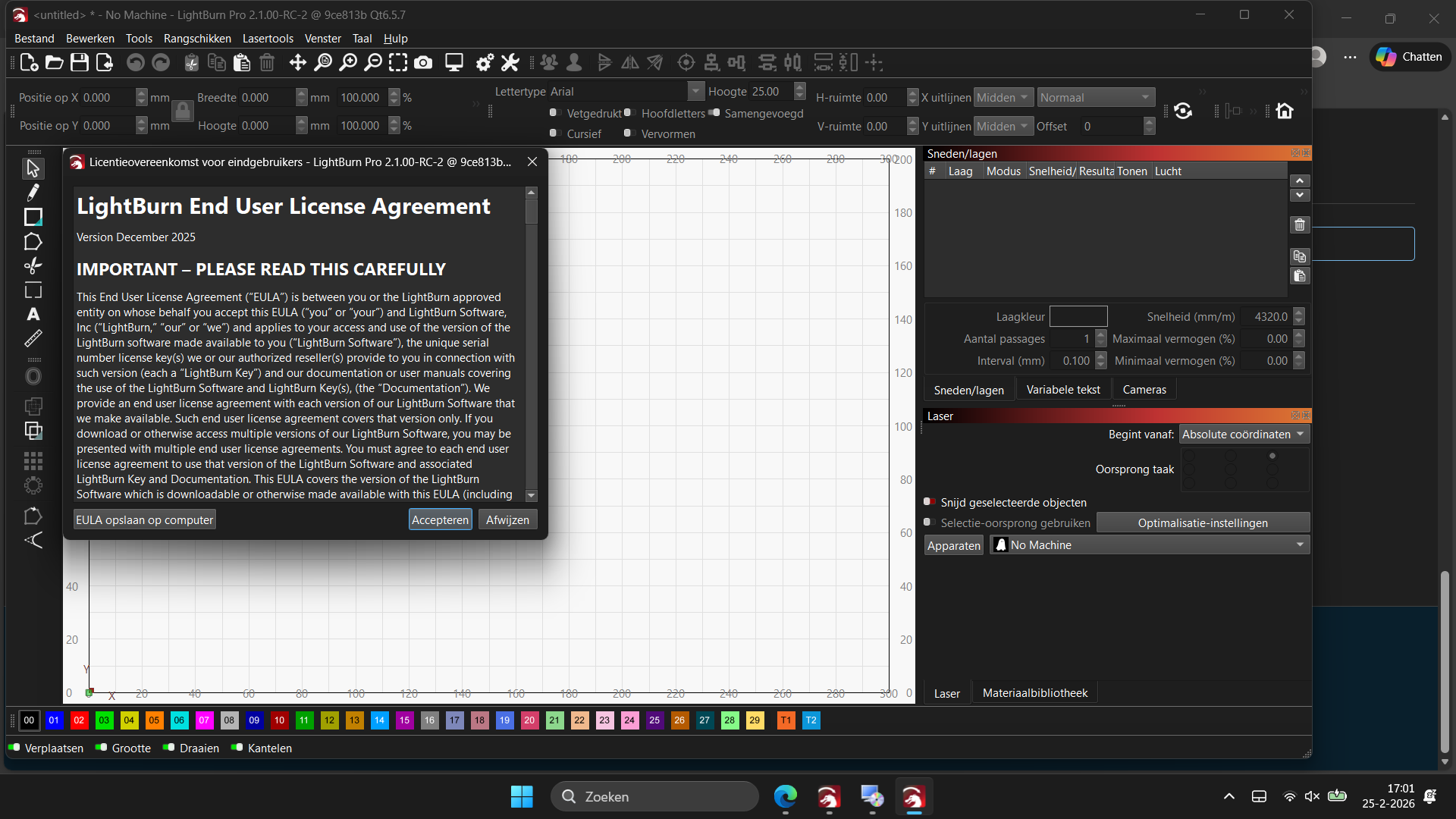Open device settings wrench-screwdriver icon
Screen dimensions: 1456x819
pyautogui.click(x=510, y=63)
